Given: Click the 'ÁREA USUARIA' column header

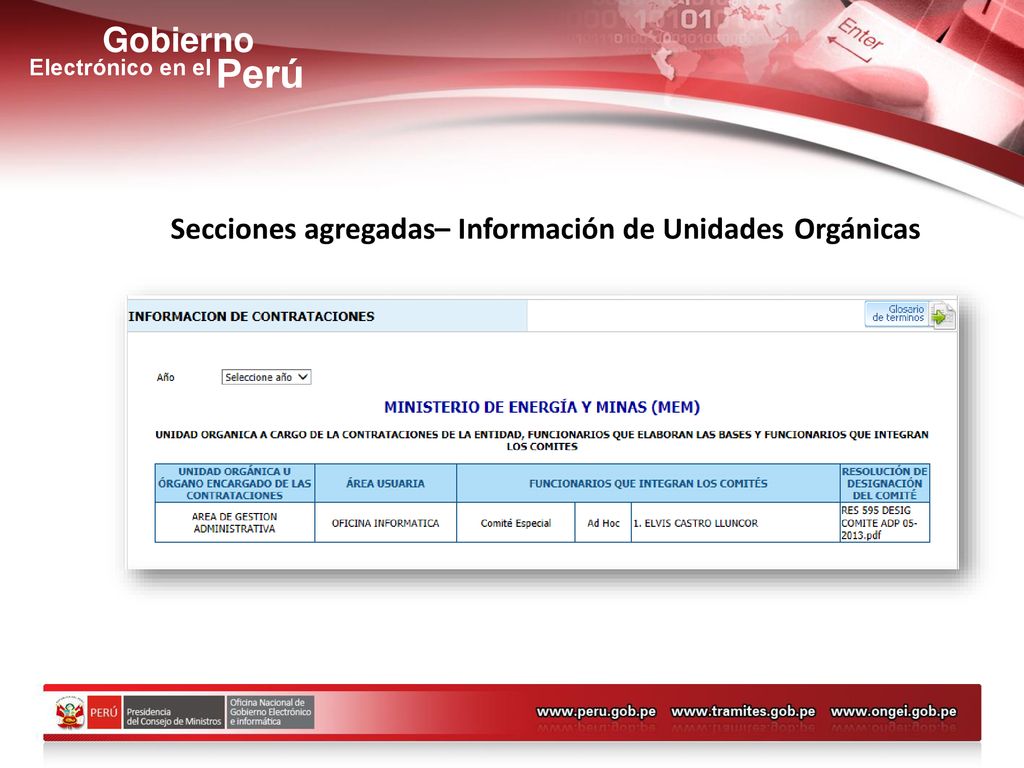Looking at the screenshot, I should click(385, 483).
